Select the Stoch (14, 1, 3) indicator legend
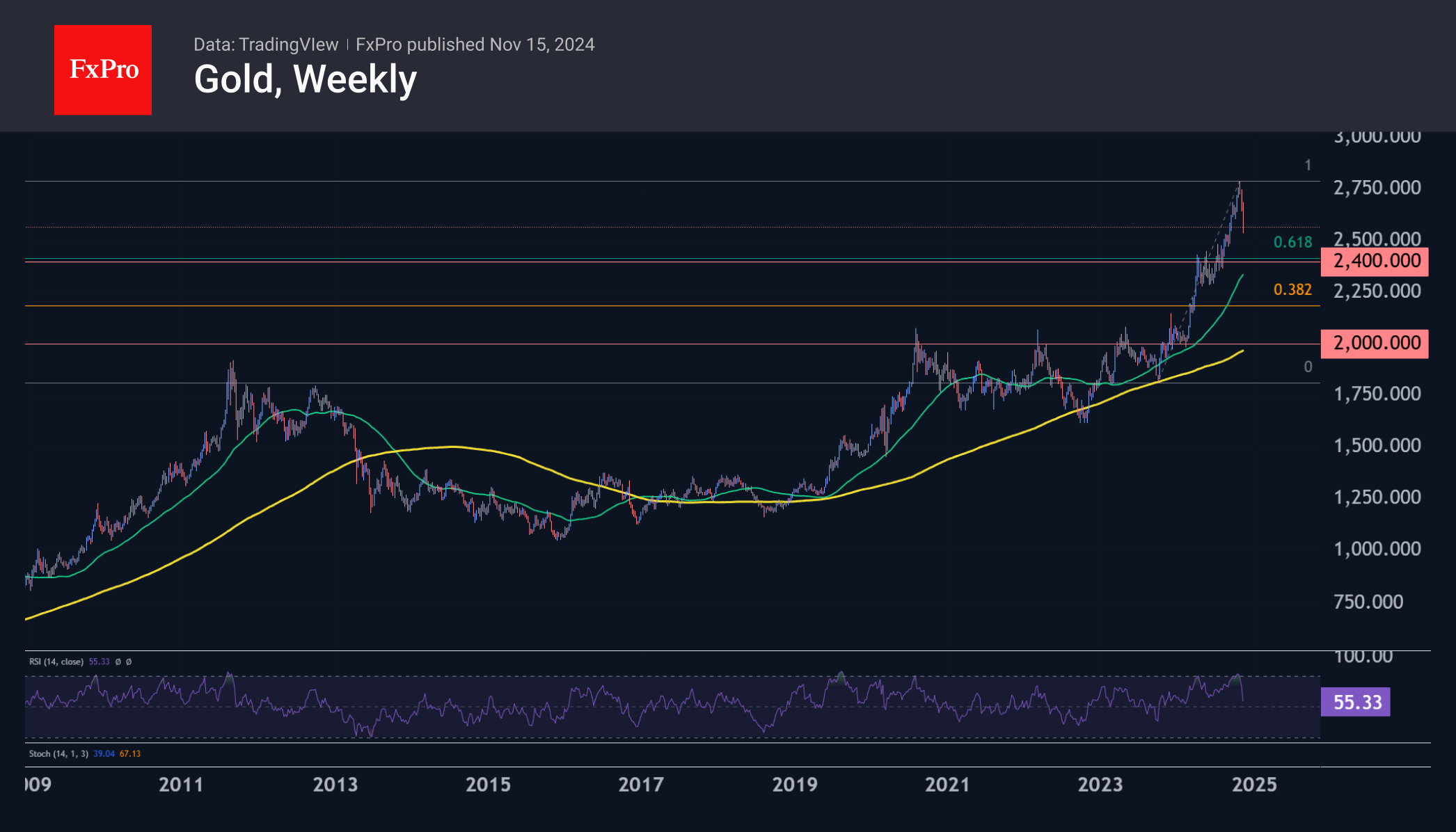This screenshot has height=832, width=1456. (58, 753)
